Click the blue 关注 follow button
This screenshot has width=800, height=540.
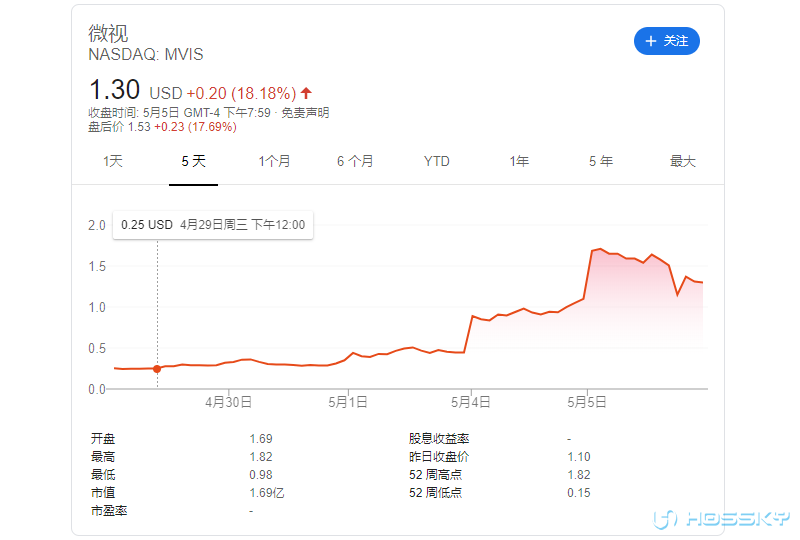[666, 41]
